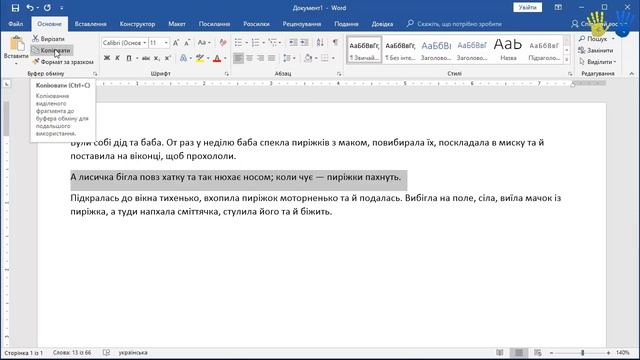The height and width of the screenshot is (360, 640).
Task: Increase font size icon
Action: [x=176, y=43]
